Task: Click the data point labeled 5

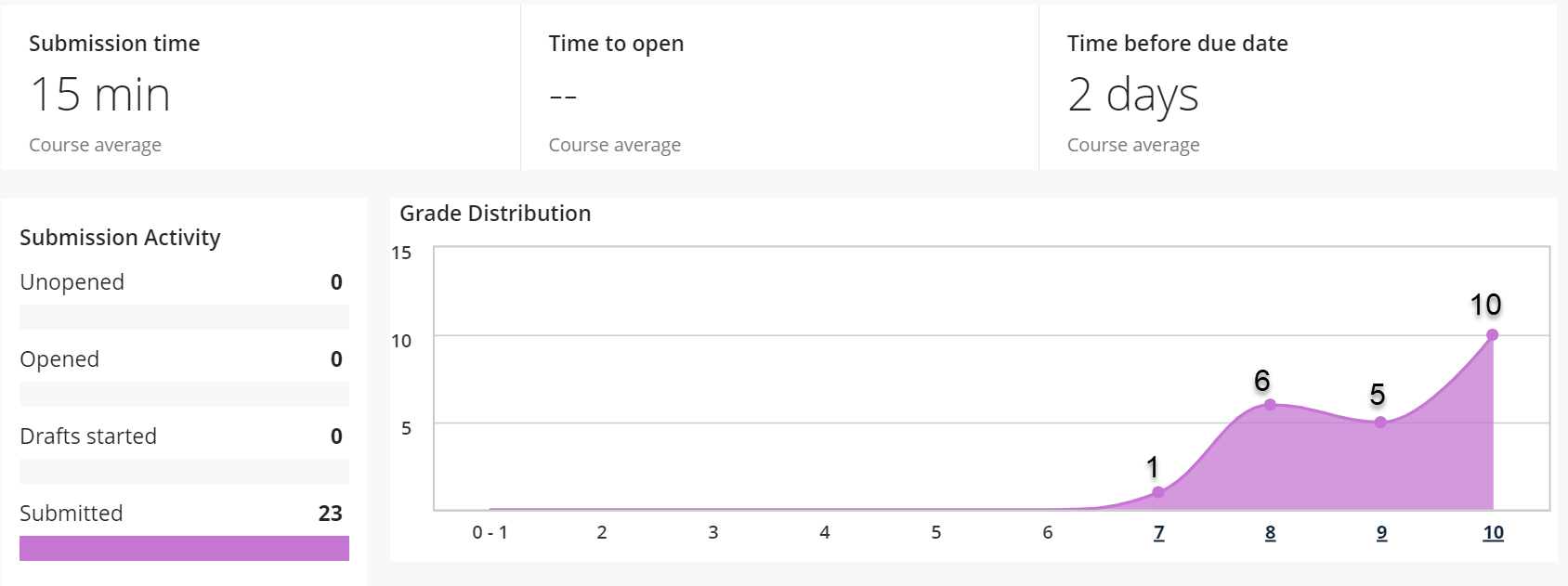Action: (1380, 423)
